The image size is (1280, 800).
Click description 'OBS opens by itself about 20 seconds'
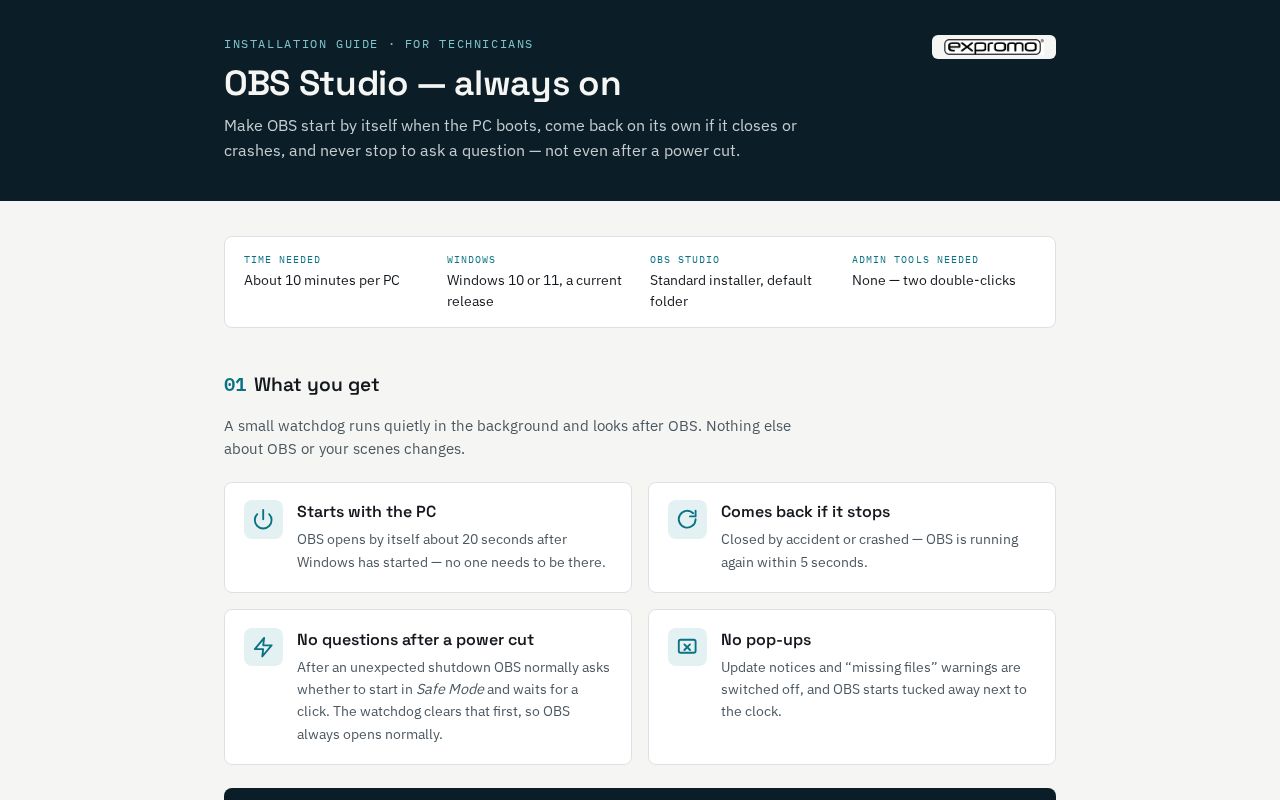(x=451, y=551)
